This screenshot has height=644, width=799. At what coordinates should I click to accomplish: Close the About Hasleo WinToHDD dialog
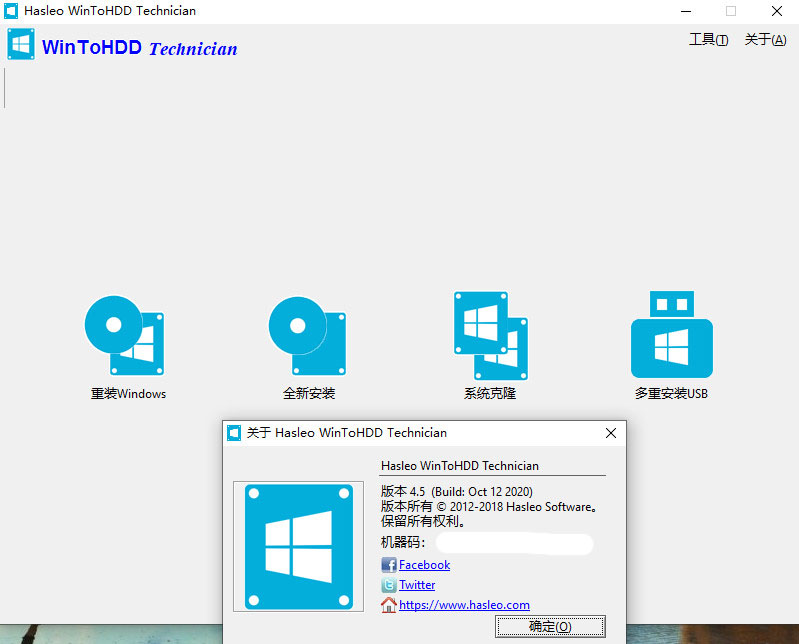[611, 433]
